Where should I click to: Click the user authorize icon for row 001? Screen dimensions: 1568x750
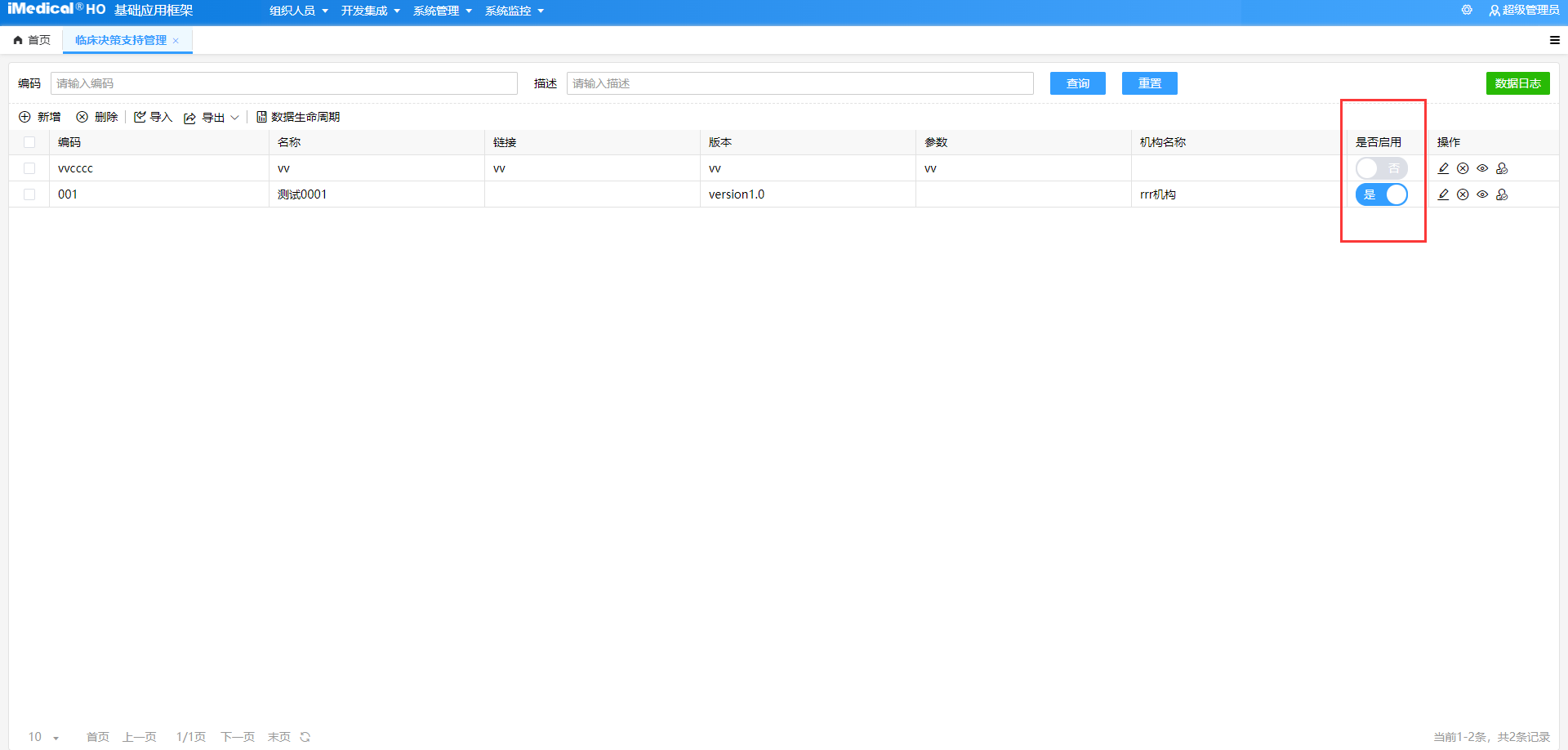[1502, 194]
